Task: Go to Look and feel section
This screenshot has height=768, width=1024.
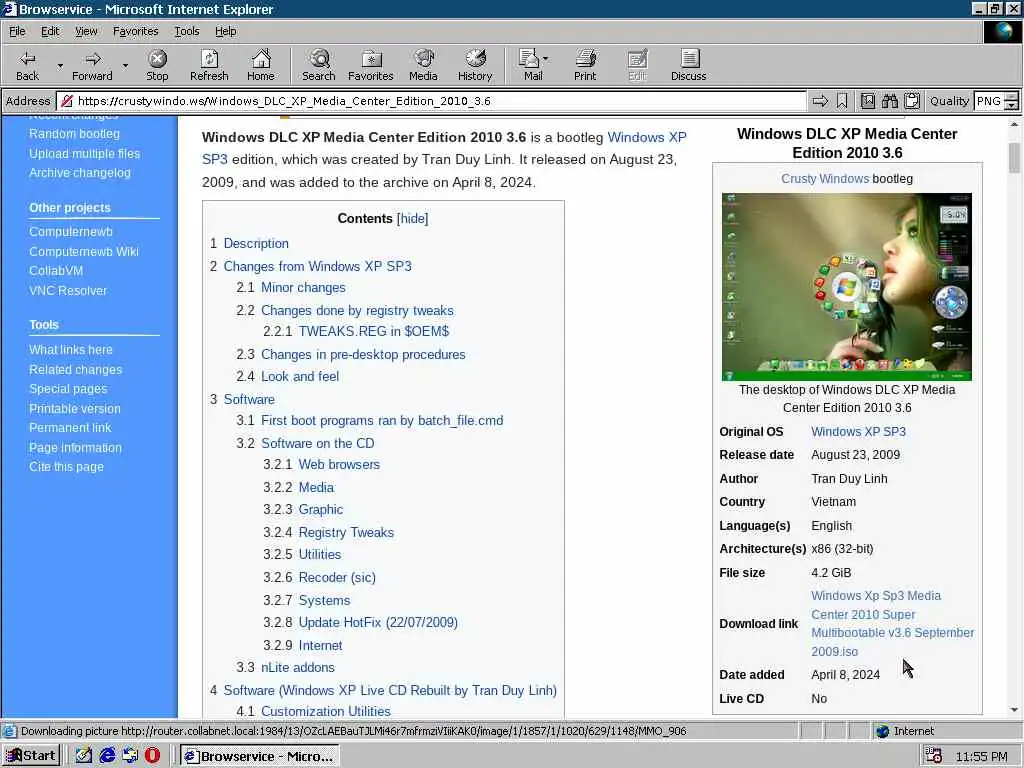Action: 300,376
